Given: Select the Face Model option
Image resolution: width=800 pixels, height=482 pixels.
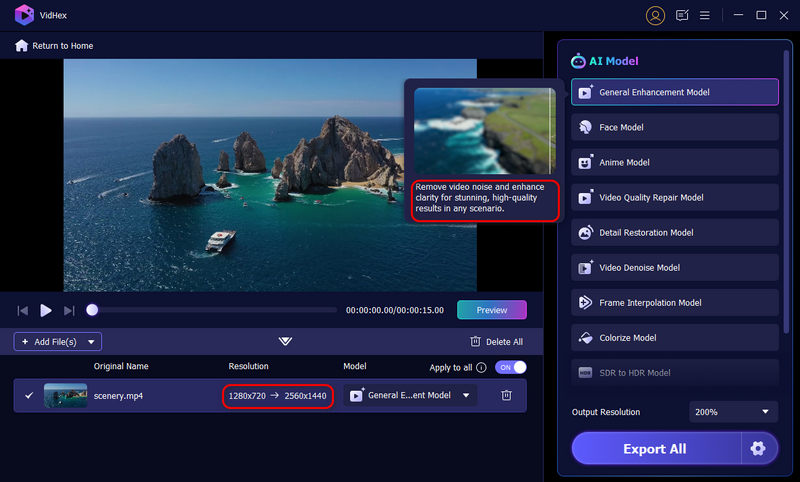Looking at the screenshot, I should coord(675,127).
